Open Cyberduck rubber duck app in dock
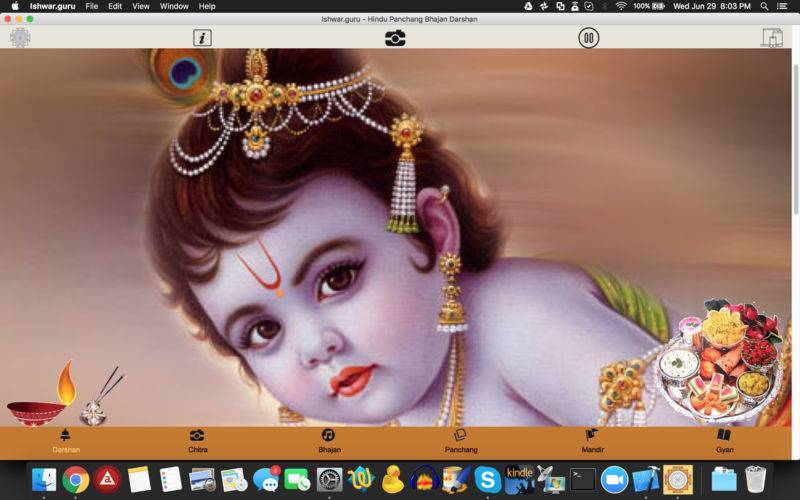Image resolution: width=800 pixels, height=500 pixels. click(393, 480)
